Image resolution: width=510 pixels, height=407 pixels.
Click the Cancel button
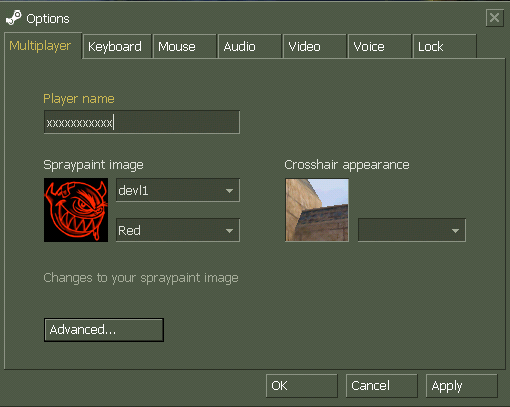[x=382, y=386]
